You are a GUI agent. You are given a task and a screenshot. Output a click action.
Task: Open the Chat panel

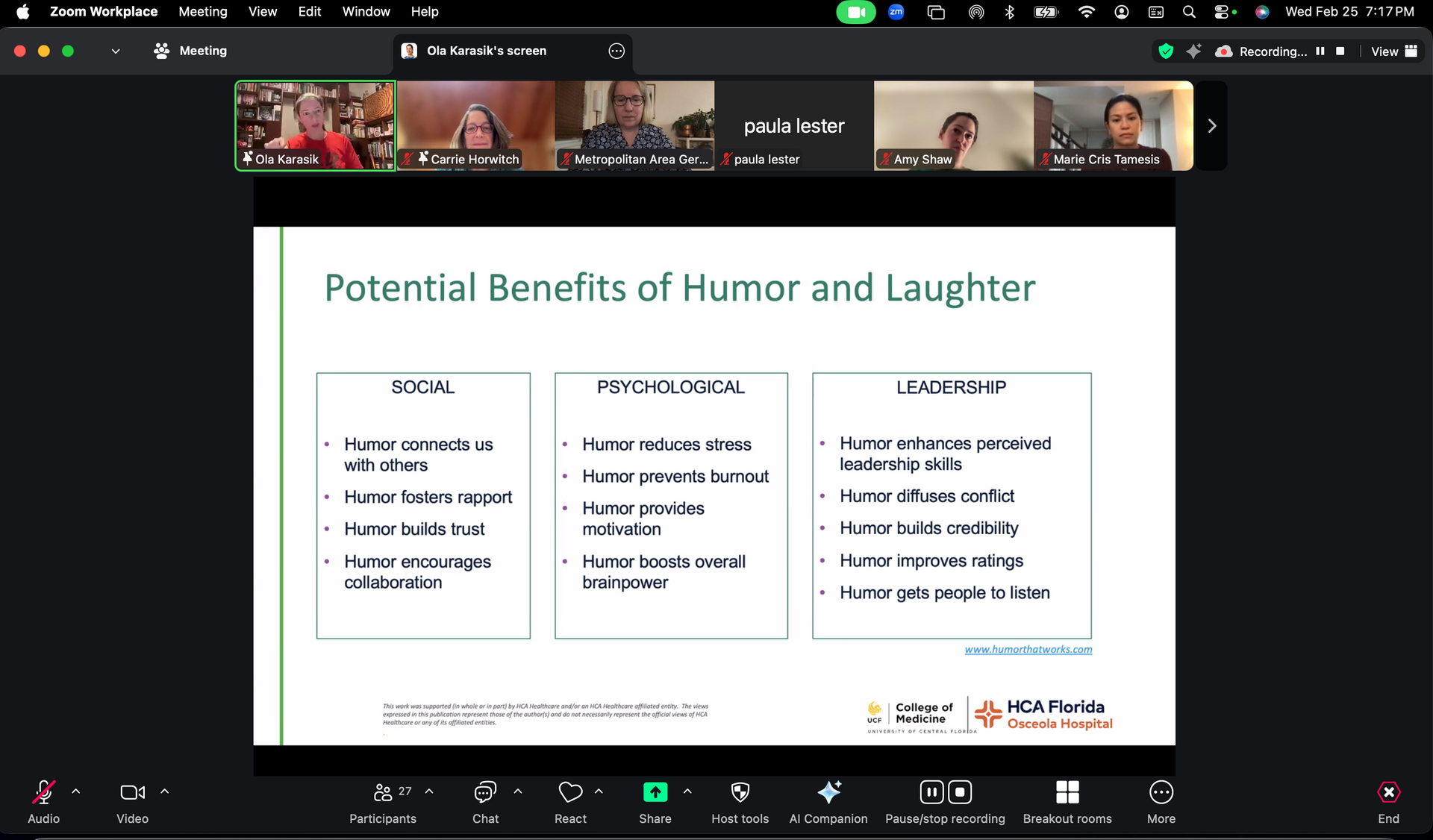(485, 792)
